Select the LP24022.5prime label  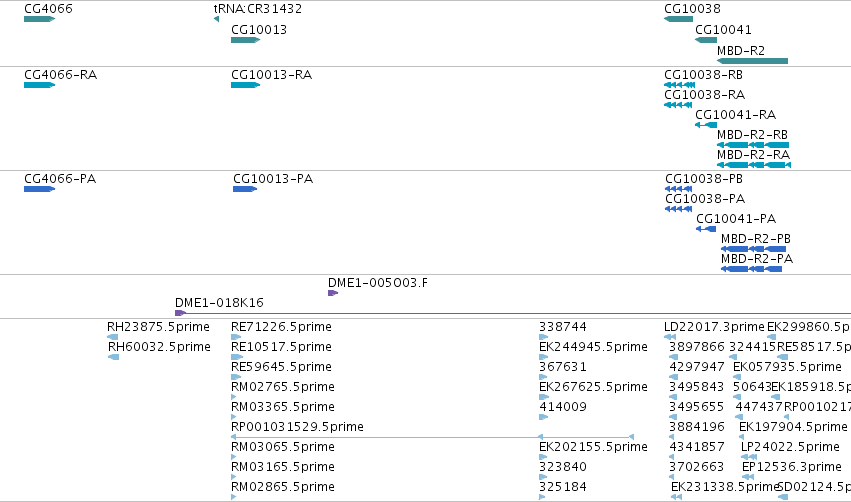click(790, 448)
